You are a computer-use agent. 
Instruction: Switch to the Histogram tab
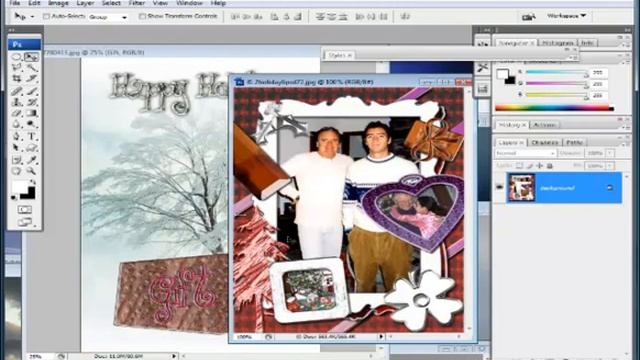558,43
